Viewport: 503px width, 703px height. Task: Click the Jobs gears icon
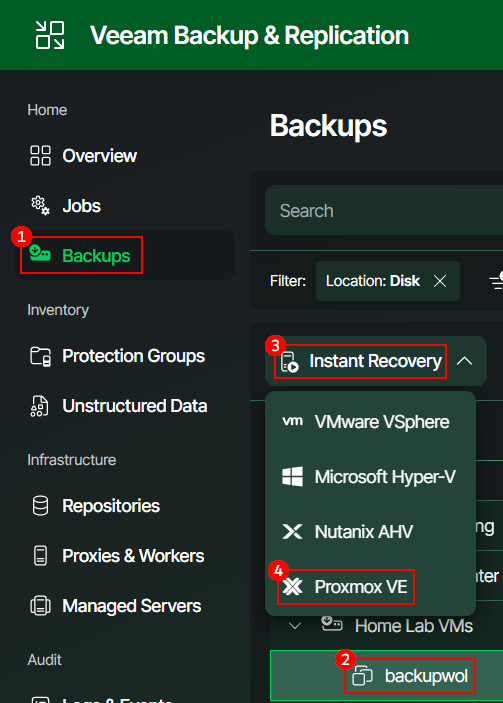[40, 206]
